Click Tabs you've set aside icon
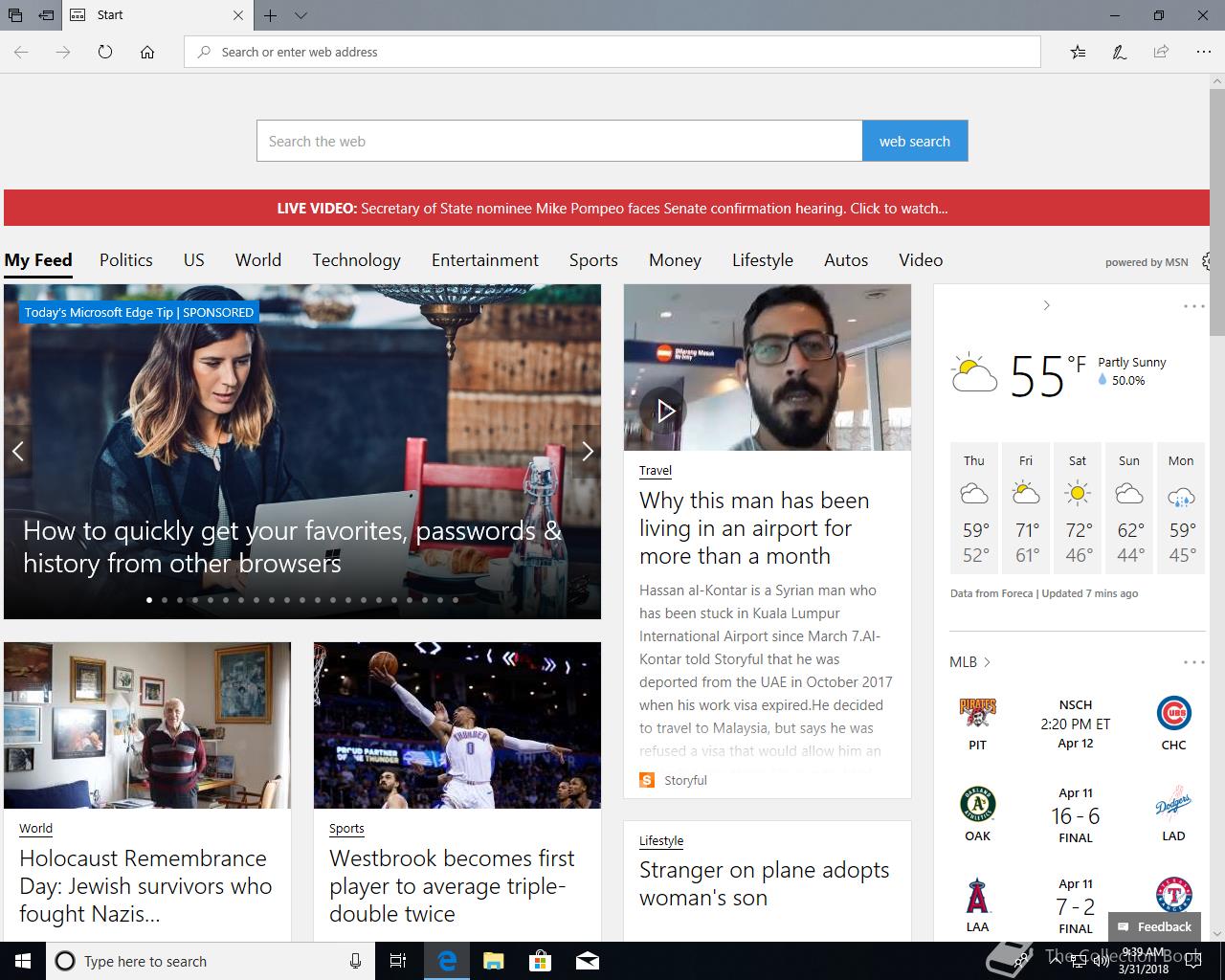This screenshot has height=980, width=1225. click(15, 15)
